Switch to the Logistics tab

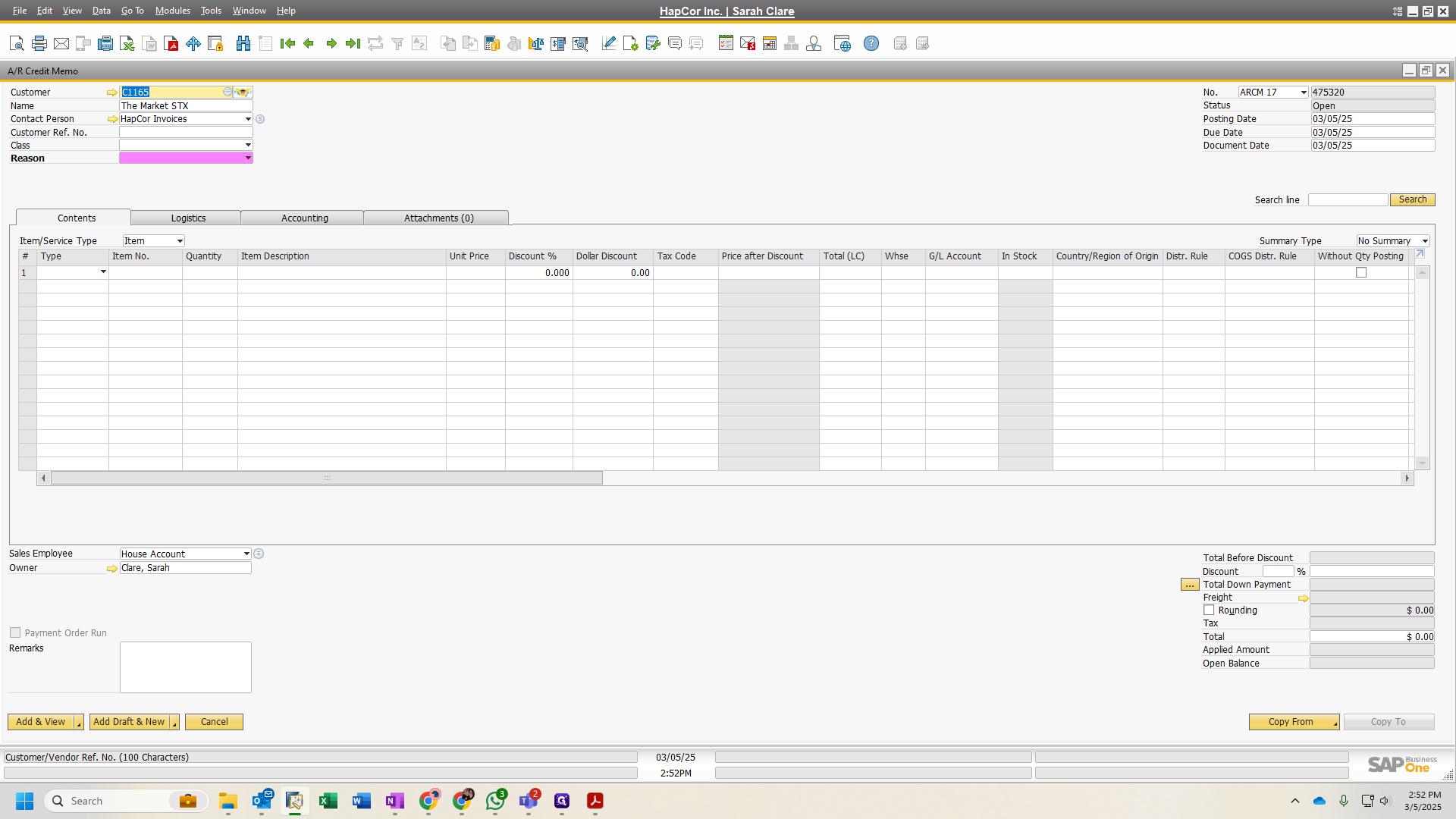tap(188, 218)
